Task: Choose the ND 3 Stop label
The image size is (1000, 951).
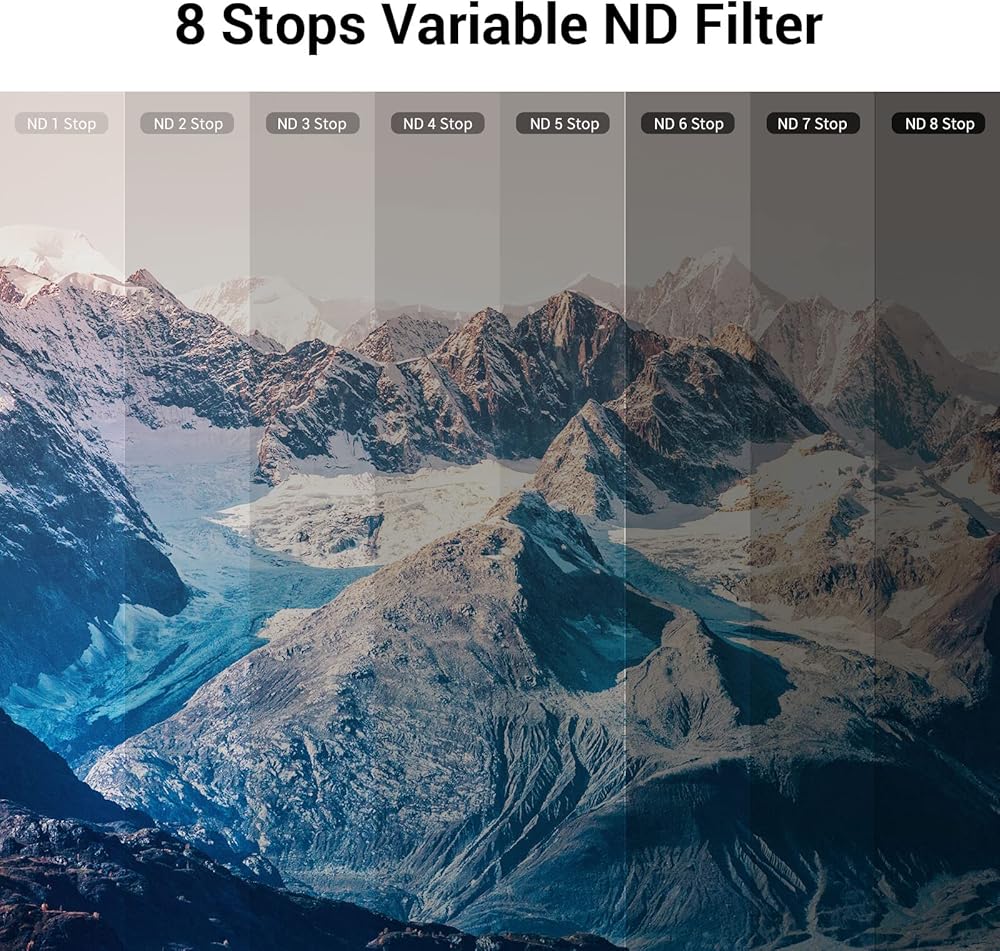Action: point(312,124)
